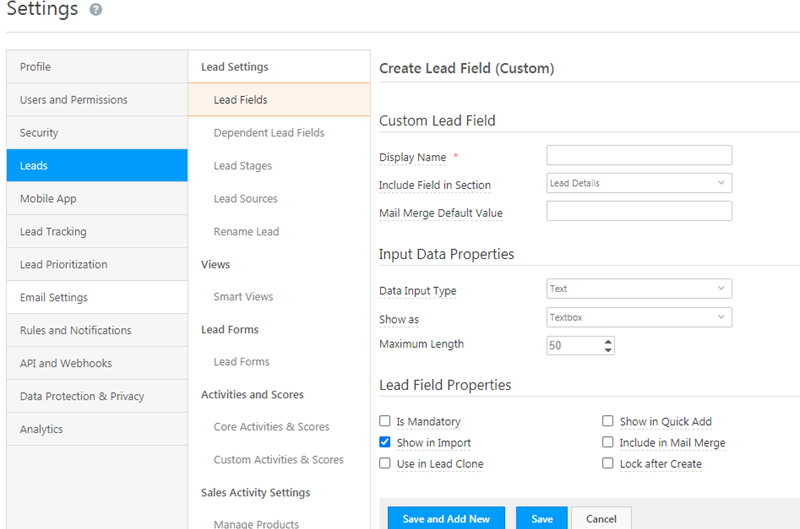
Task: Enable Show in Quick Add checkbox
Action: (x=607, y=421)
